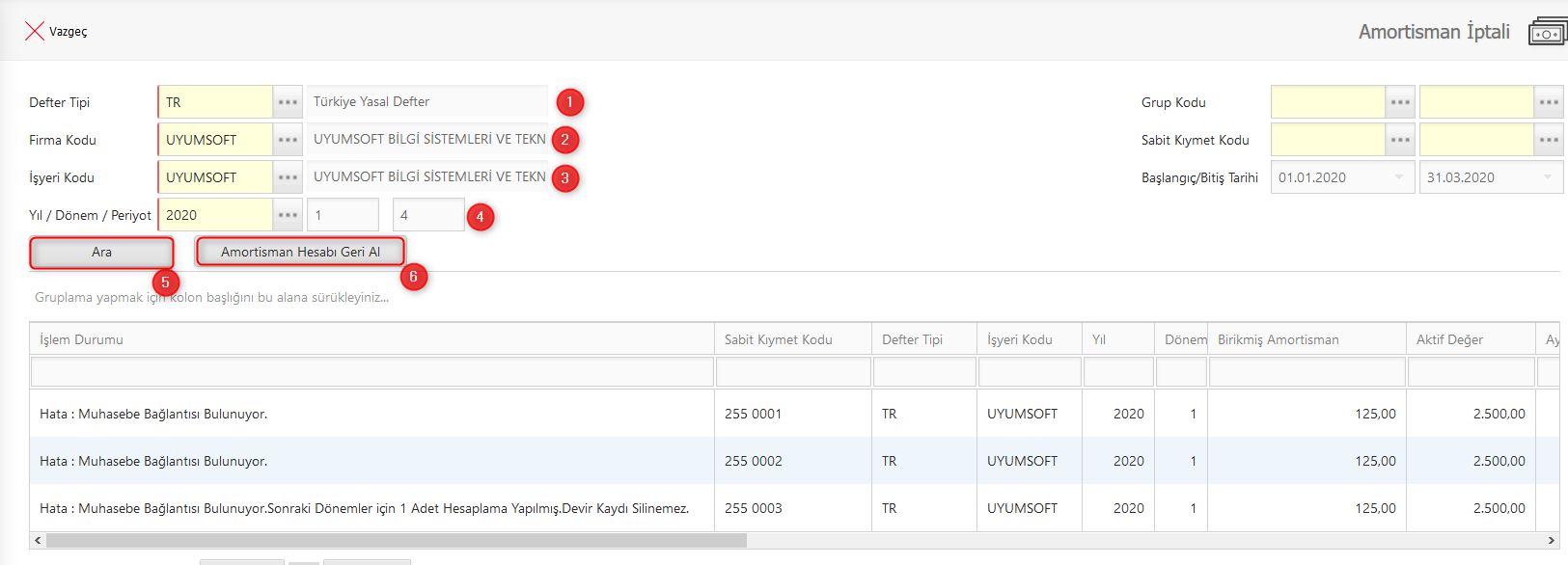Viewport: 1568px width, 565px height.
Task: Click Amortisman Hesabı Geri Al button
Action: pyautogui.click(x=300, y=252)
